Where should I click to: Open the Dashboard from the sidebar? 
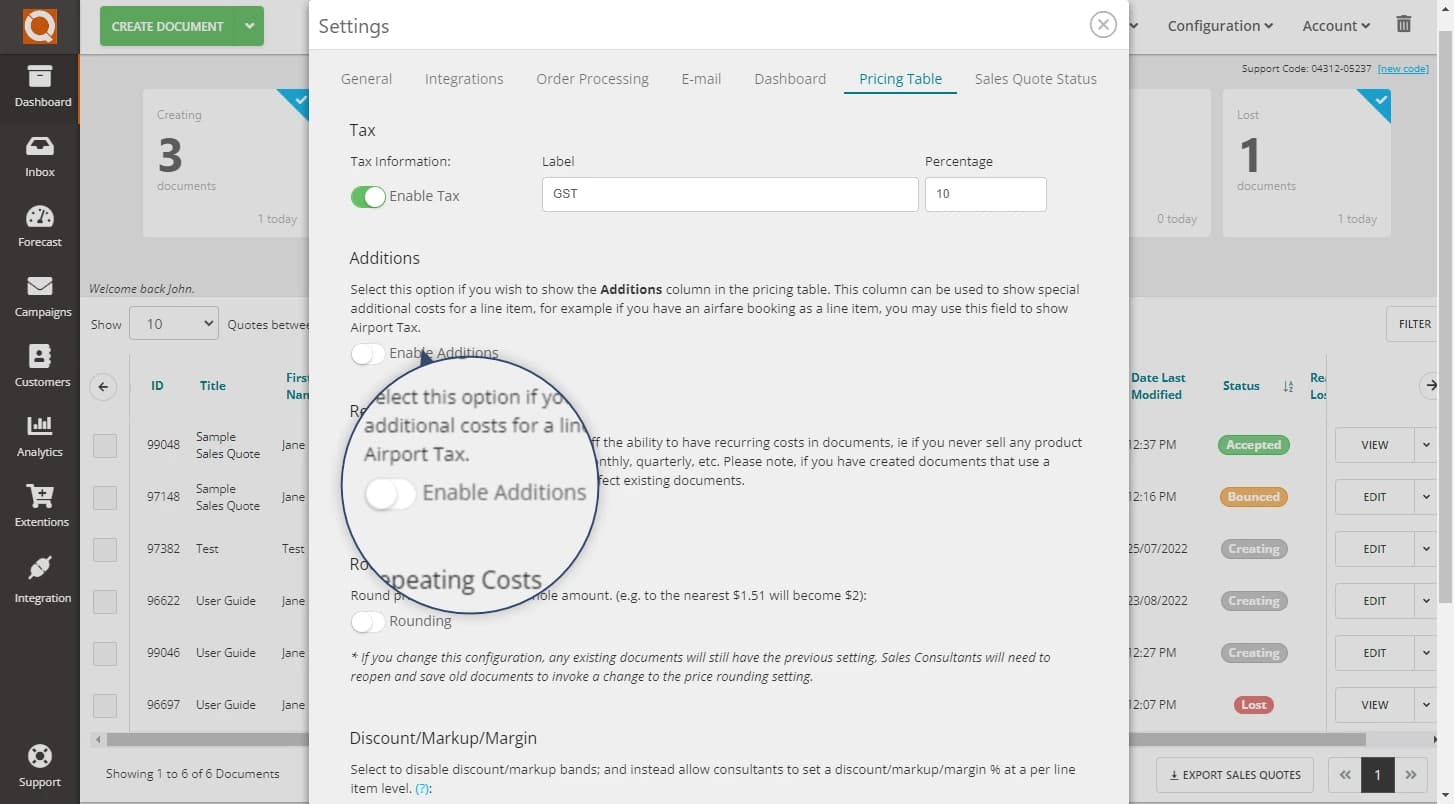(x=40, y=86)
